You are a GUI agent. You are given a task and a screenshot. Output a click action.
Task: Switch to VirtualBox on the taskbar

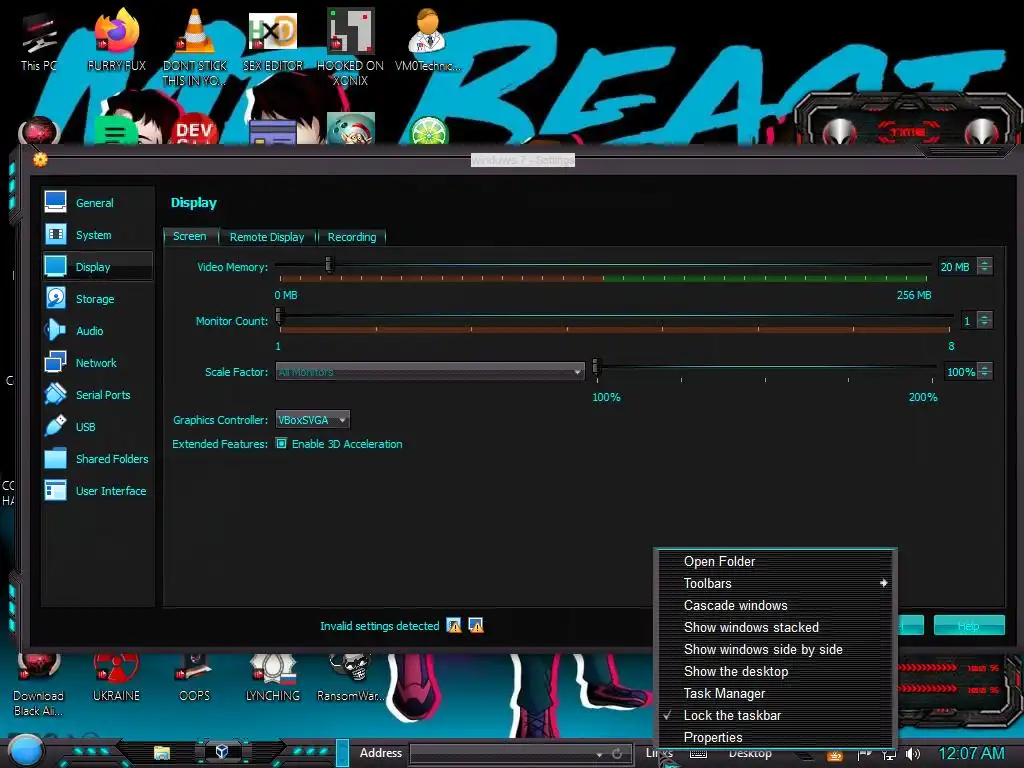(222, 751)
